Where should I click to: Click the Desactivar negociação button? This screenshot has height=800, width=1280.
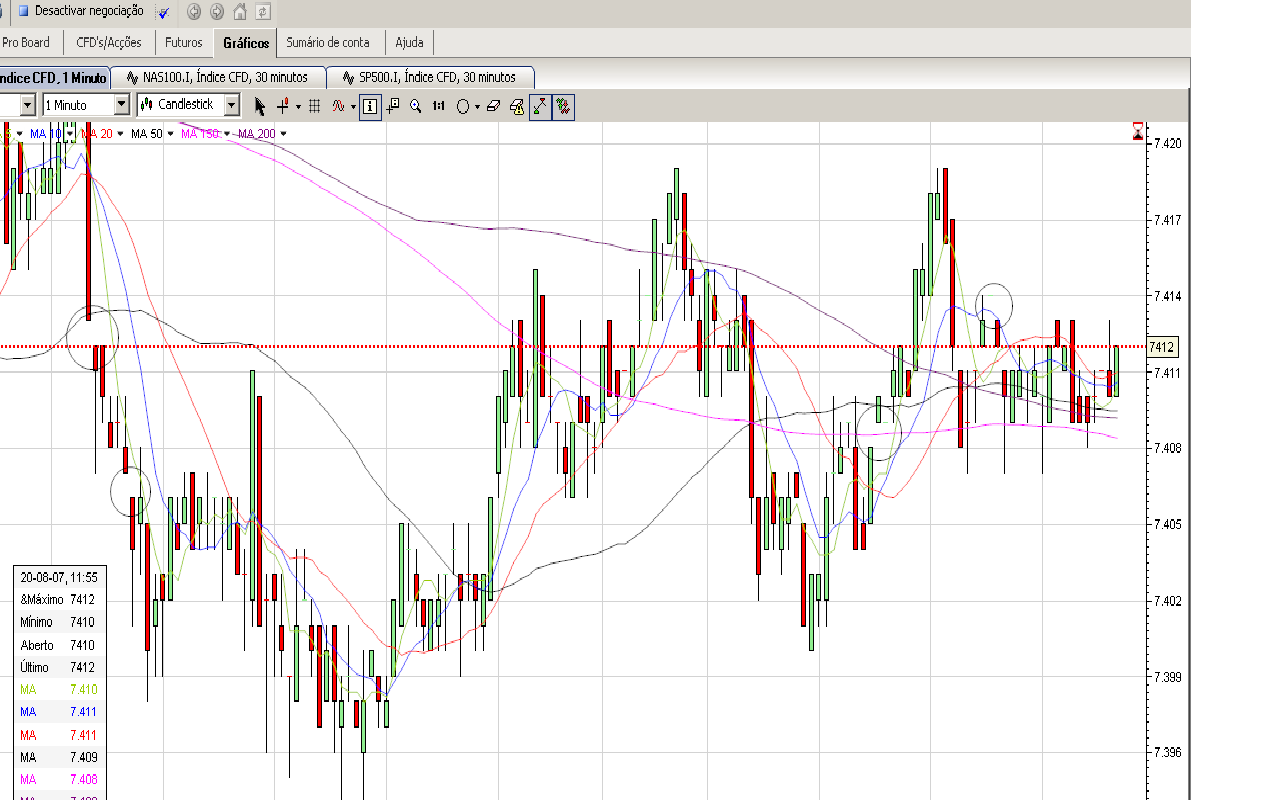[80, 11]
